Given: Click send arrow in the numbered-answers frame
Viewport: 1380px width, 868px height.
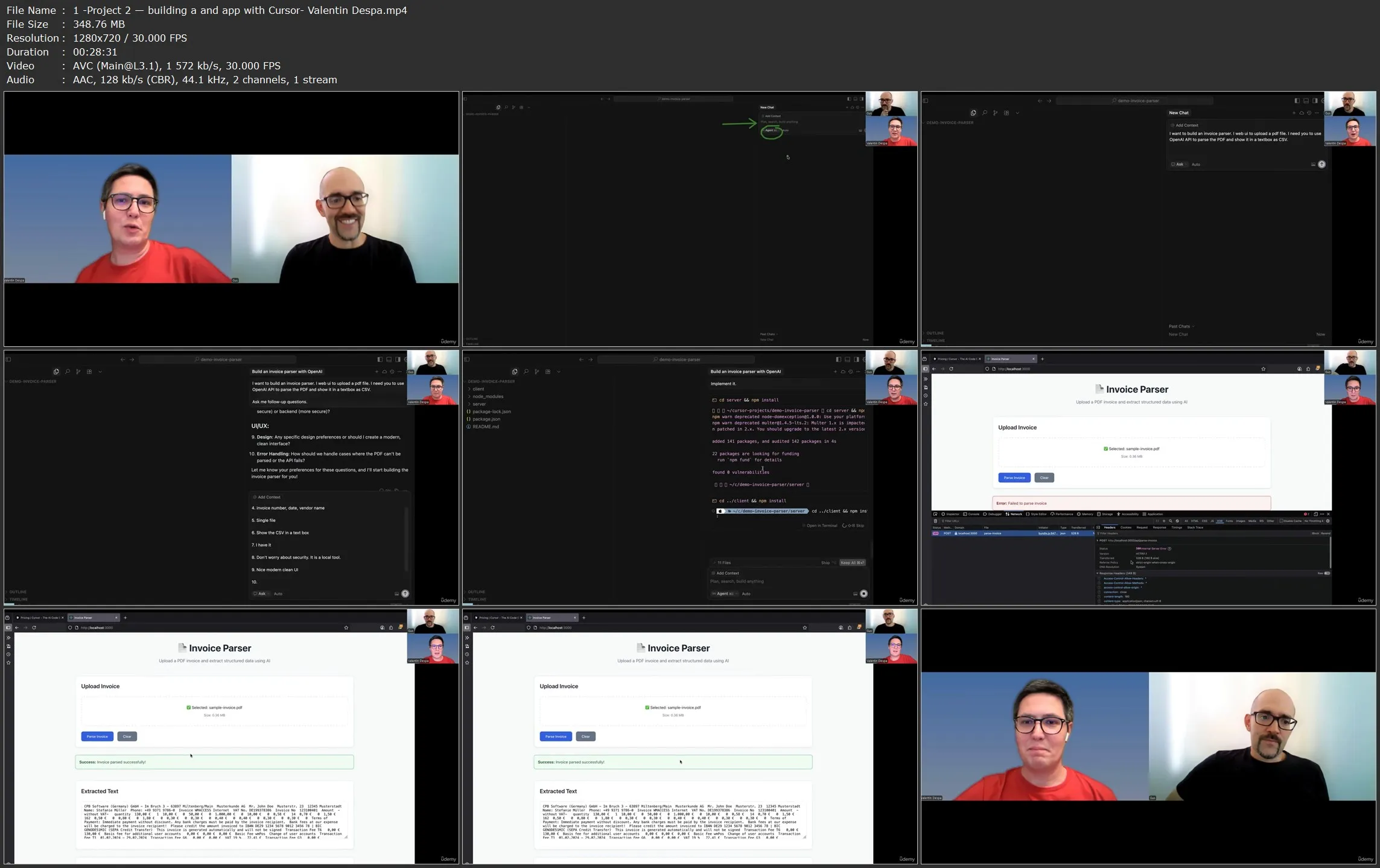Looking at the screenshot, I should tap(405, 594).
